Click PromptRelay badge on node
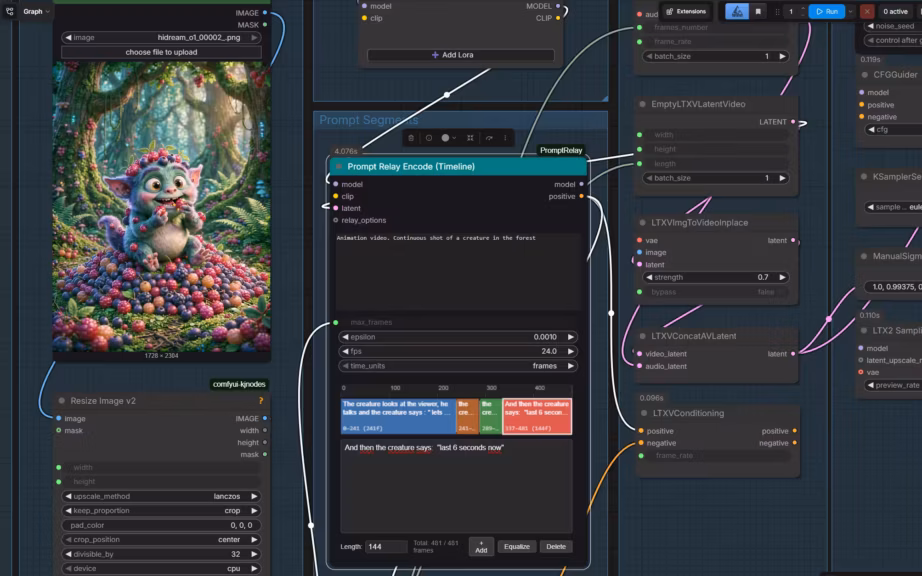The width and height of the screenshot is (922, 576). point(561,150)
